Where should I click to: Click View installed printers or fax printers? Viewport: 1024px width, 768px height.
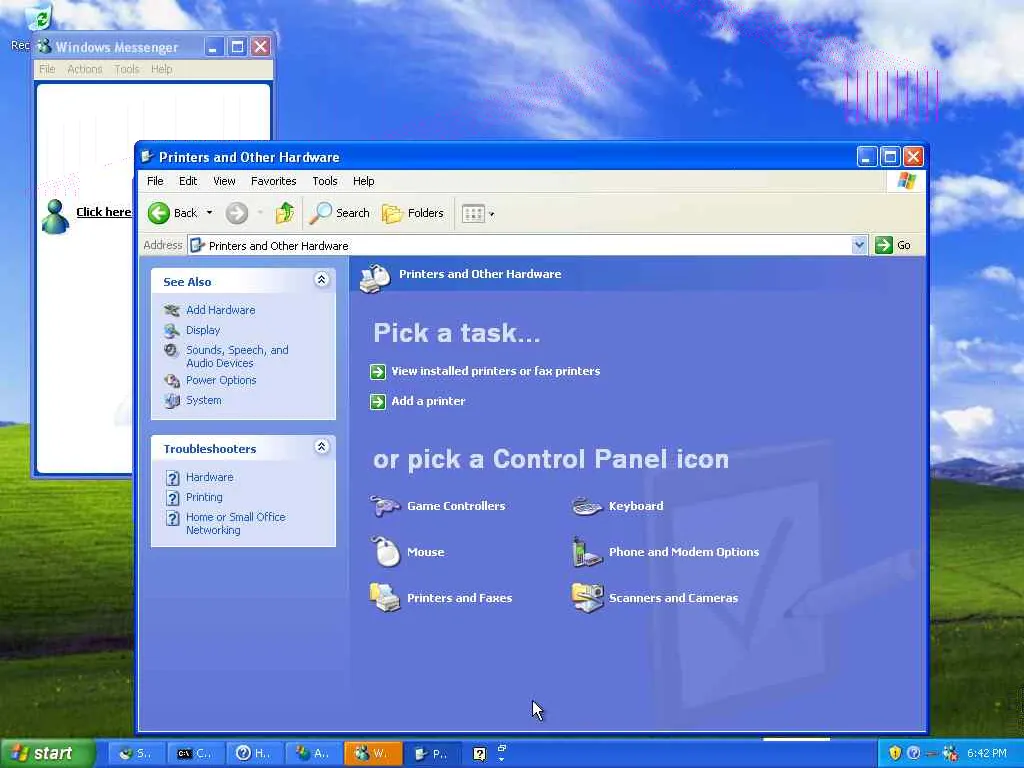[x=496, y=371]
